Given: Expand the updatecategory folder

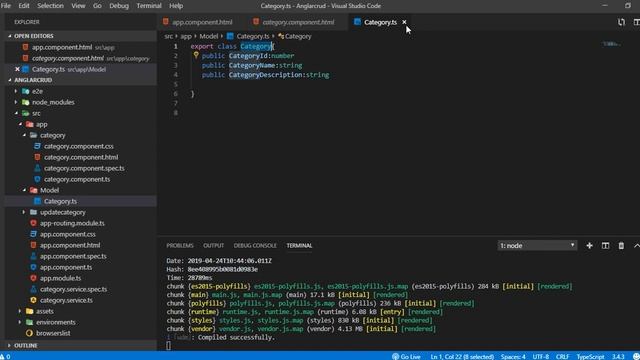Looking at the screenshot, I should [x=62, y=212].
